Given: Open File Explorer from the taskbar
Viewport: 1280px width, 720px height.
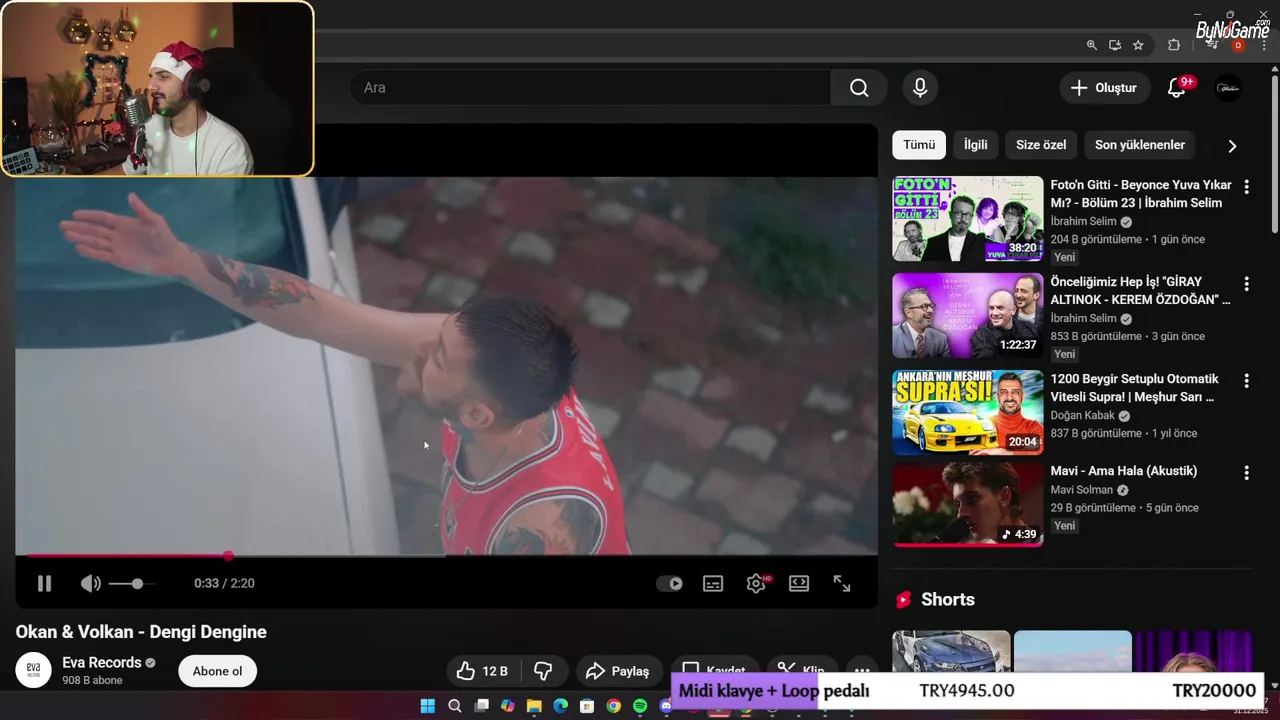Looking at the screenshot, I should pyautogui.click(x=534, y=706).
